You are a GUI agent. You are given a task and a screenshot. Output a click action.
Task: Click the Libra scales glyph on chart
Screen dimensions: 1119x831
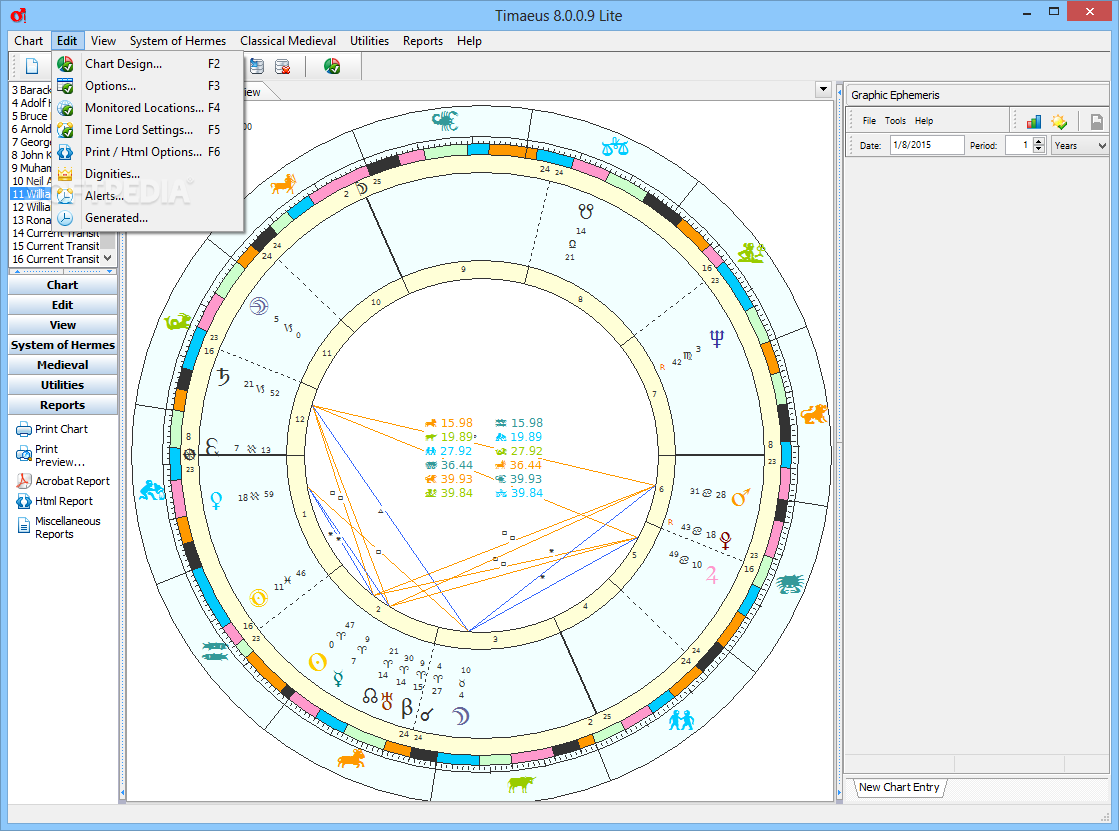615,148
